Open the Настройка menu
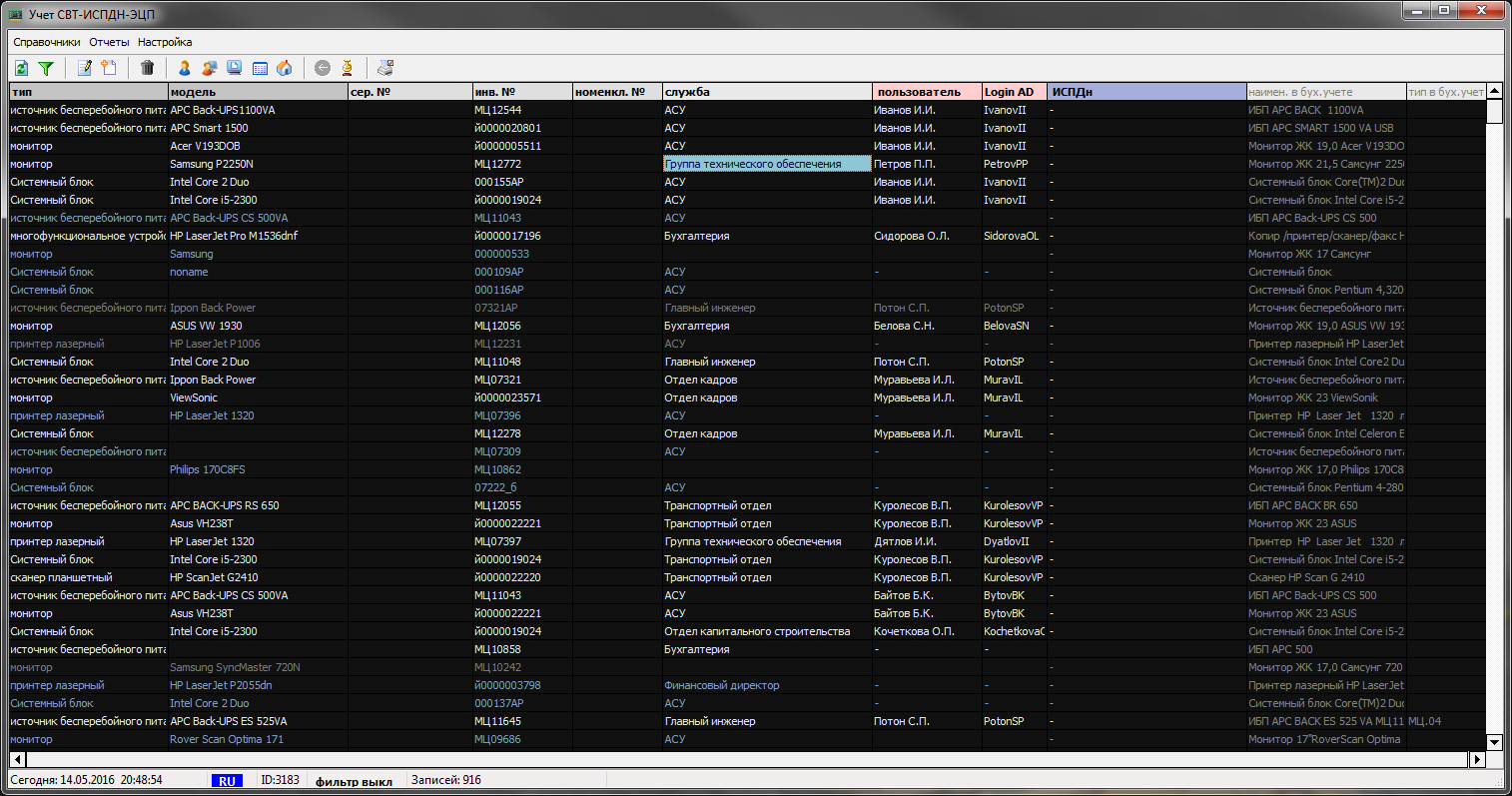The height and width of the screenshot is (796, 1512). click(165, 42)
